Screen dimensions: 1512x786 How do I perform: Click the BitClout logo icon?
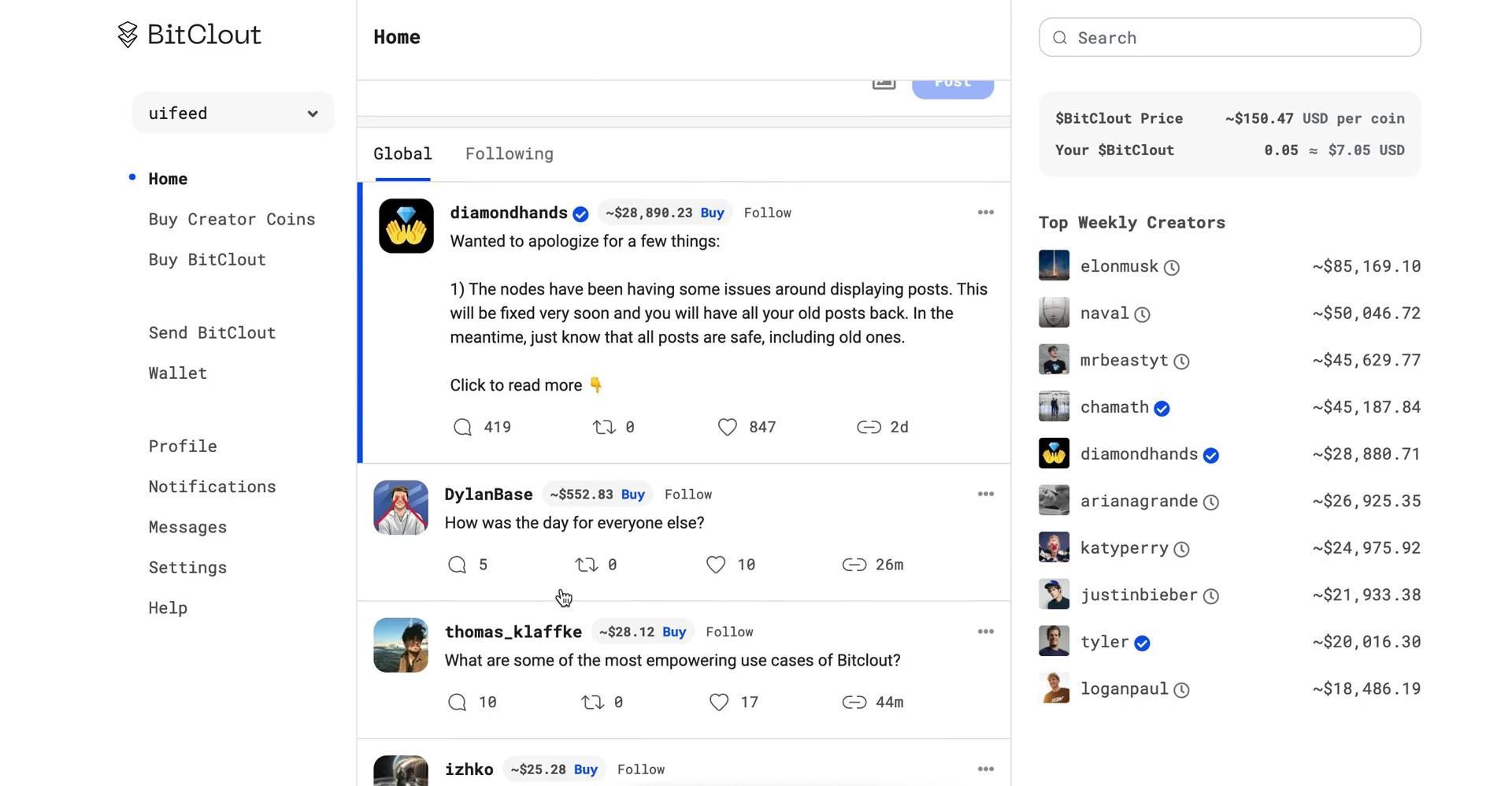(x=128, y=35)
